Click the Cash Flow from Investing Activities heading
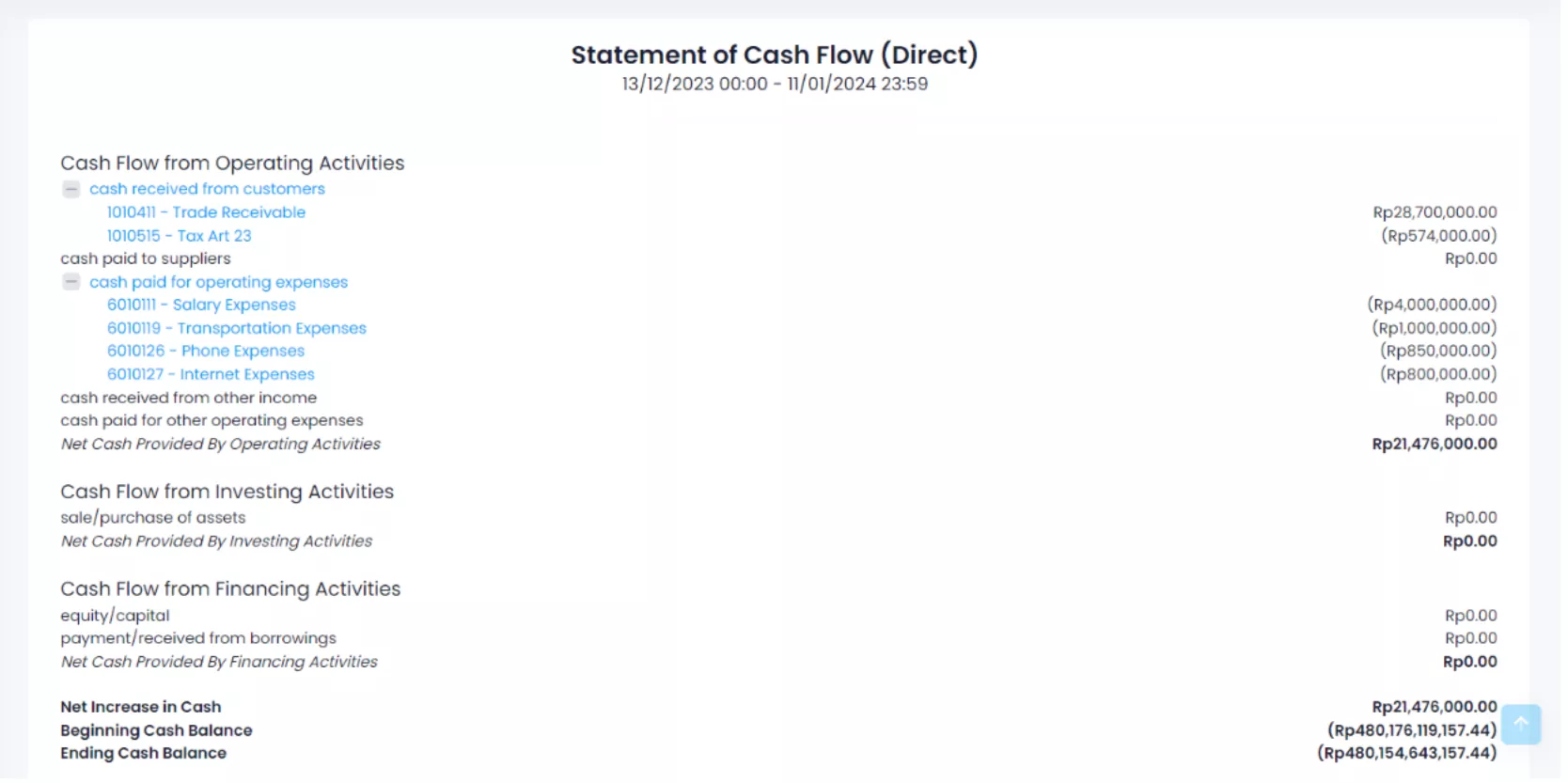The width and height of the screenshot is (1568, 783). (227, 492)
